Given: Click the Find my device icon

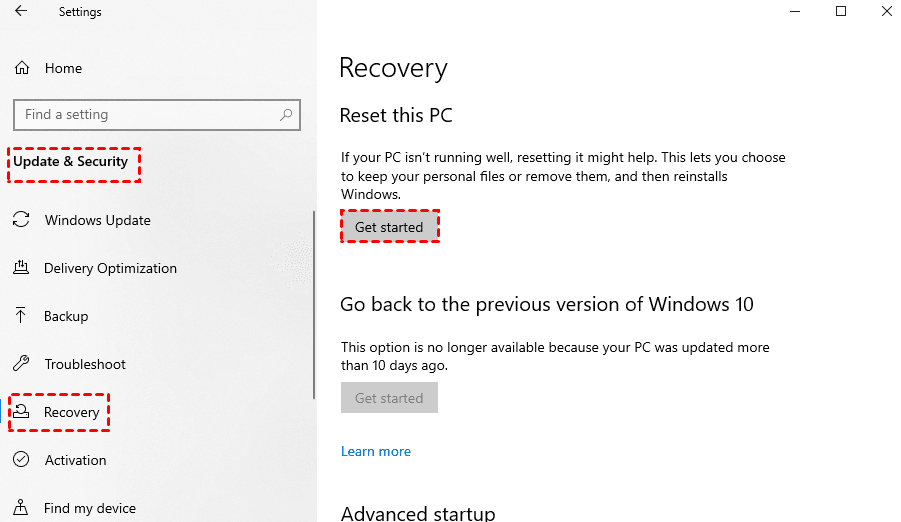Looking at the screenshot, I should pos(21,508).
